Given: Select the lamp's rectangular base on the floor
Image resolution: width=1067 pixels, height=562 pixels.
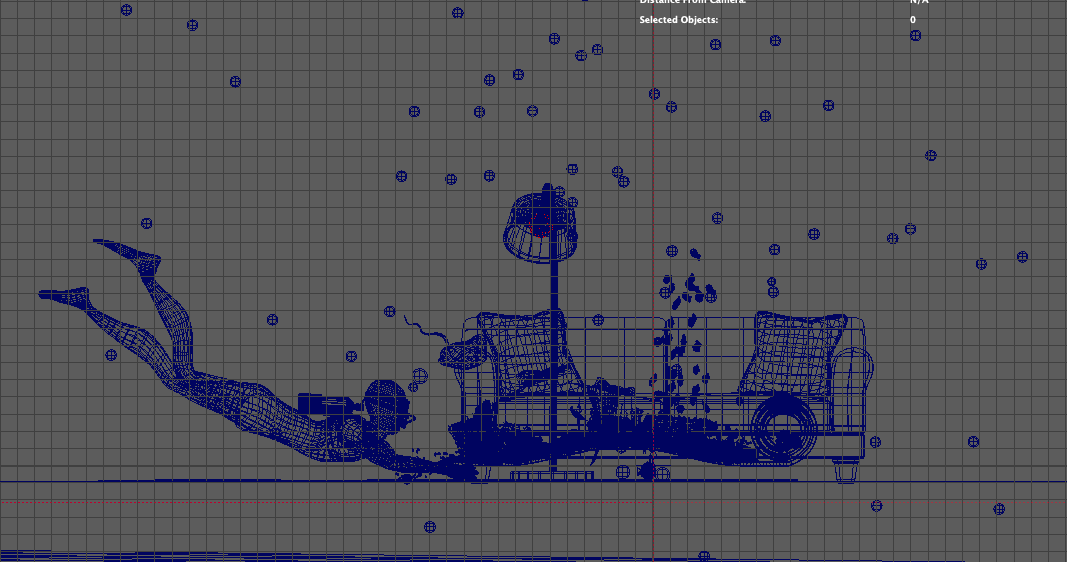Looking at the screenshot, I should (552, 476).
